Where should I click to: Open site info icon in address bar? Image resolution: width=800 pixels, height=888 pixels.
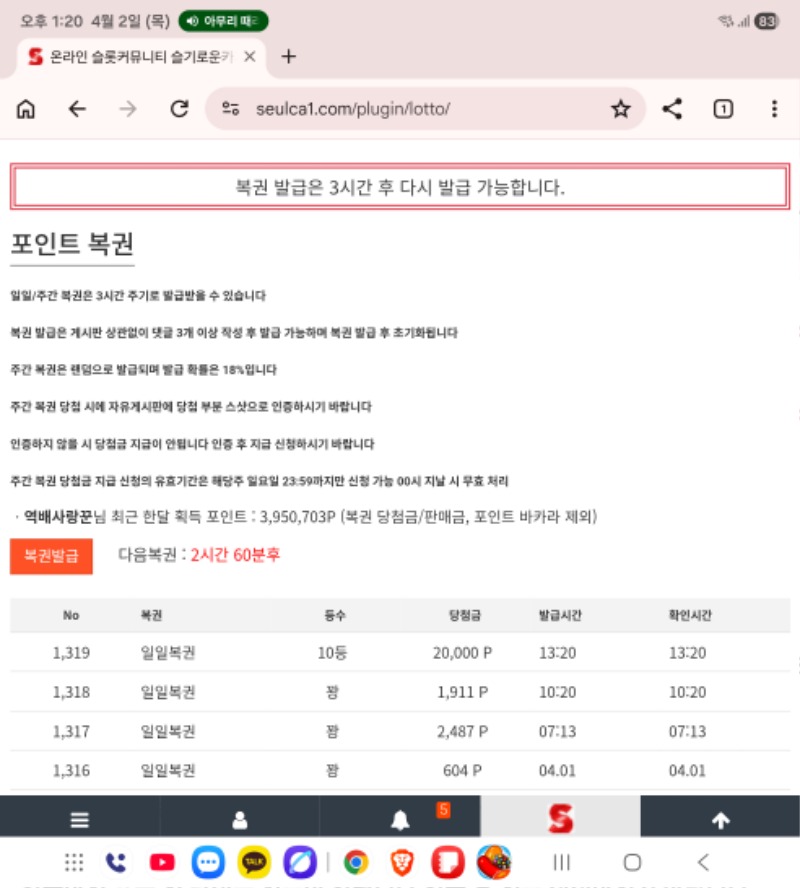(231, 110)
